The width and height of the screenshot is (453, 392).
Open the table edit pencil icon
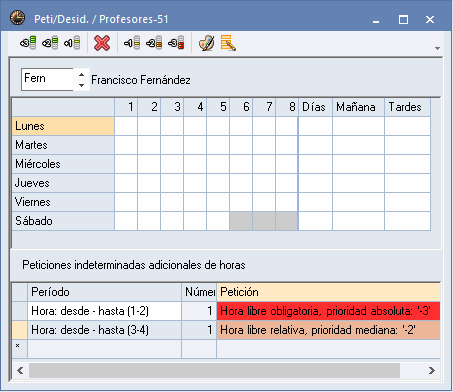tap(228, 43)
